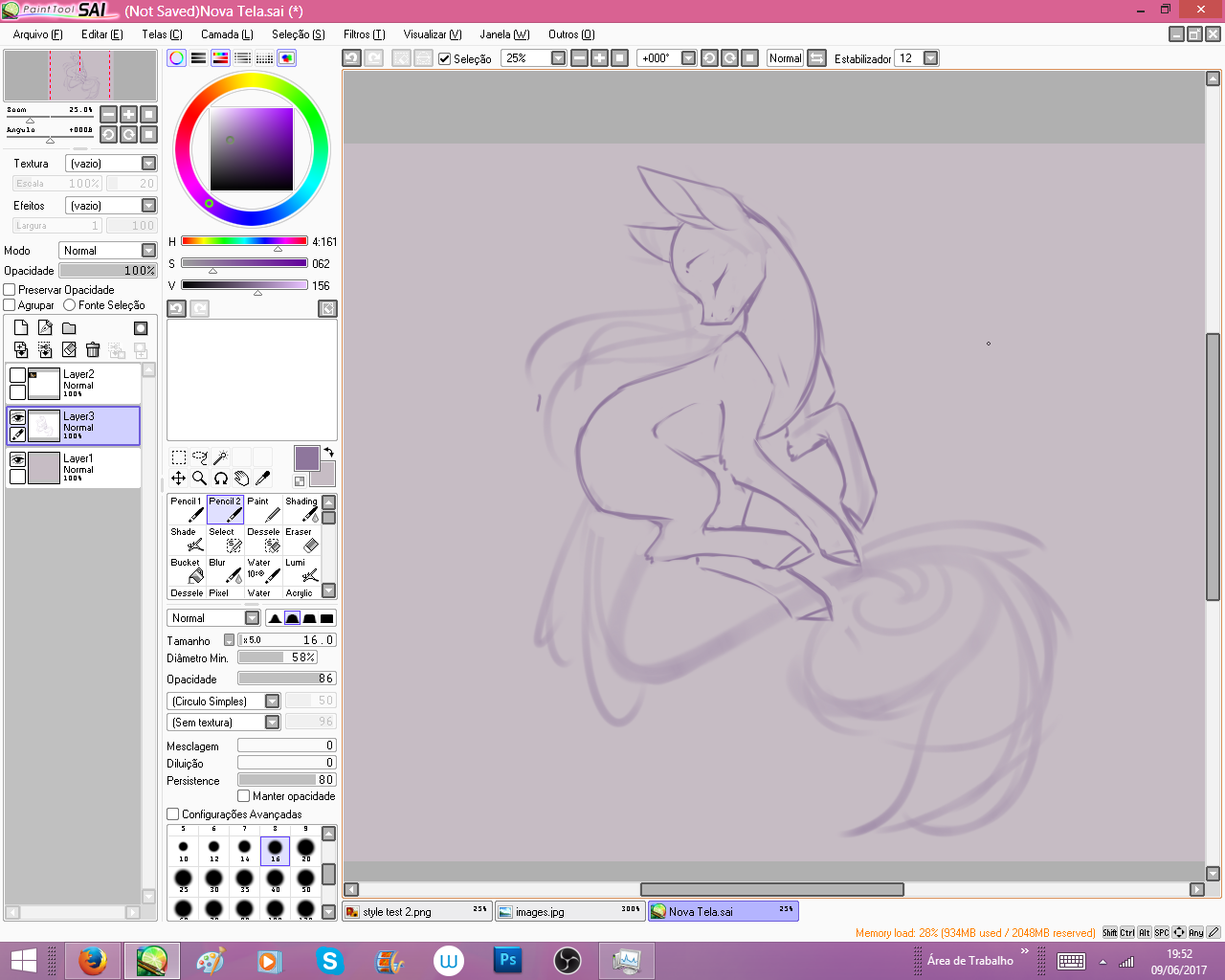
Task: Hide Layer3 using its eye icon
Action: 17,417
